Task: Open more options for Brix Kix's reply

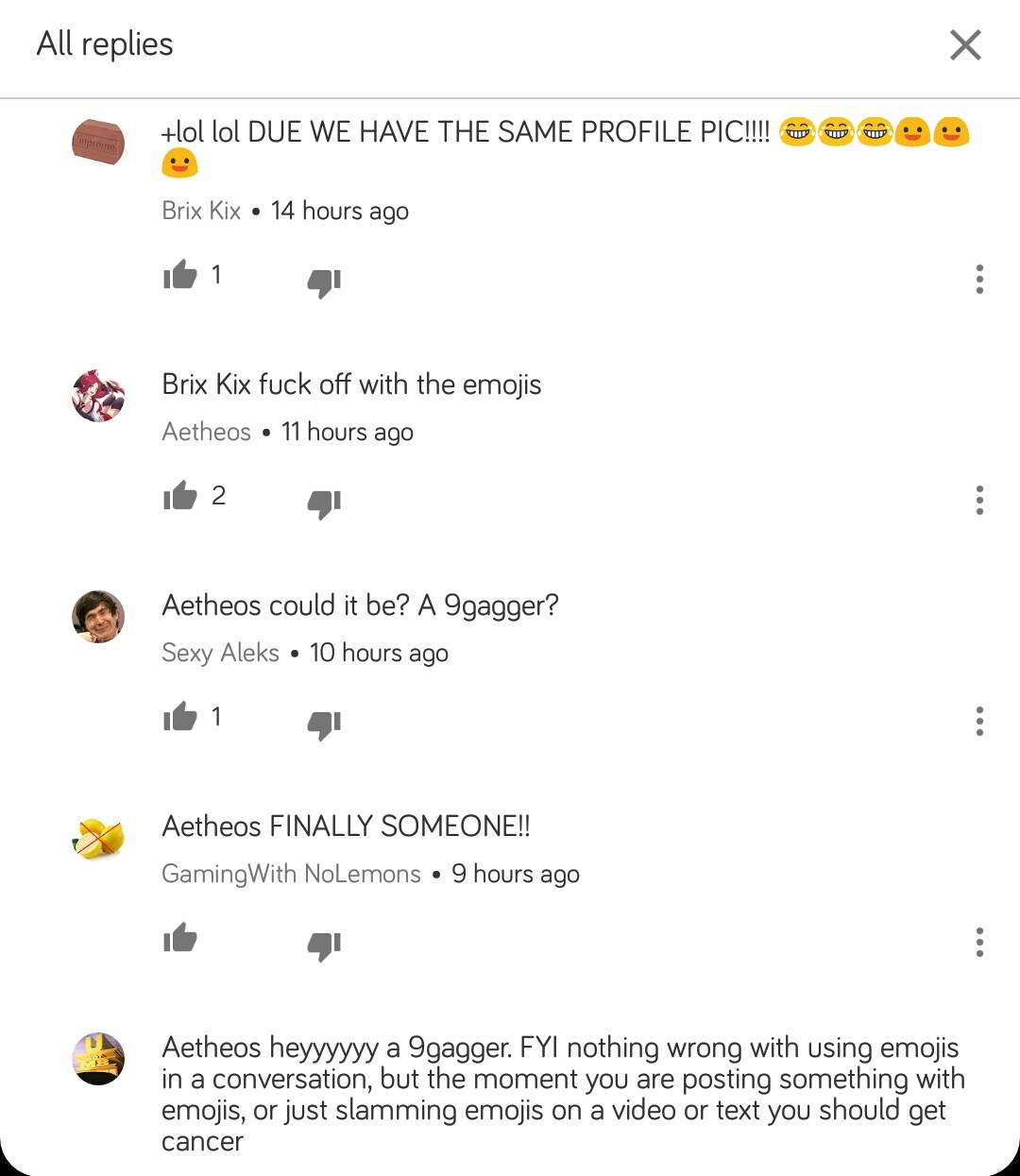Action: coord(979,279)
